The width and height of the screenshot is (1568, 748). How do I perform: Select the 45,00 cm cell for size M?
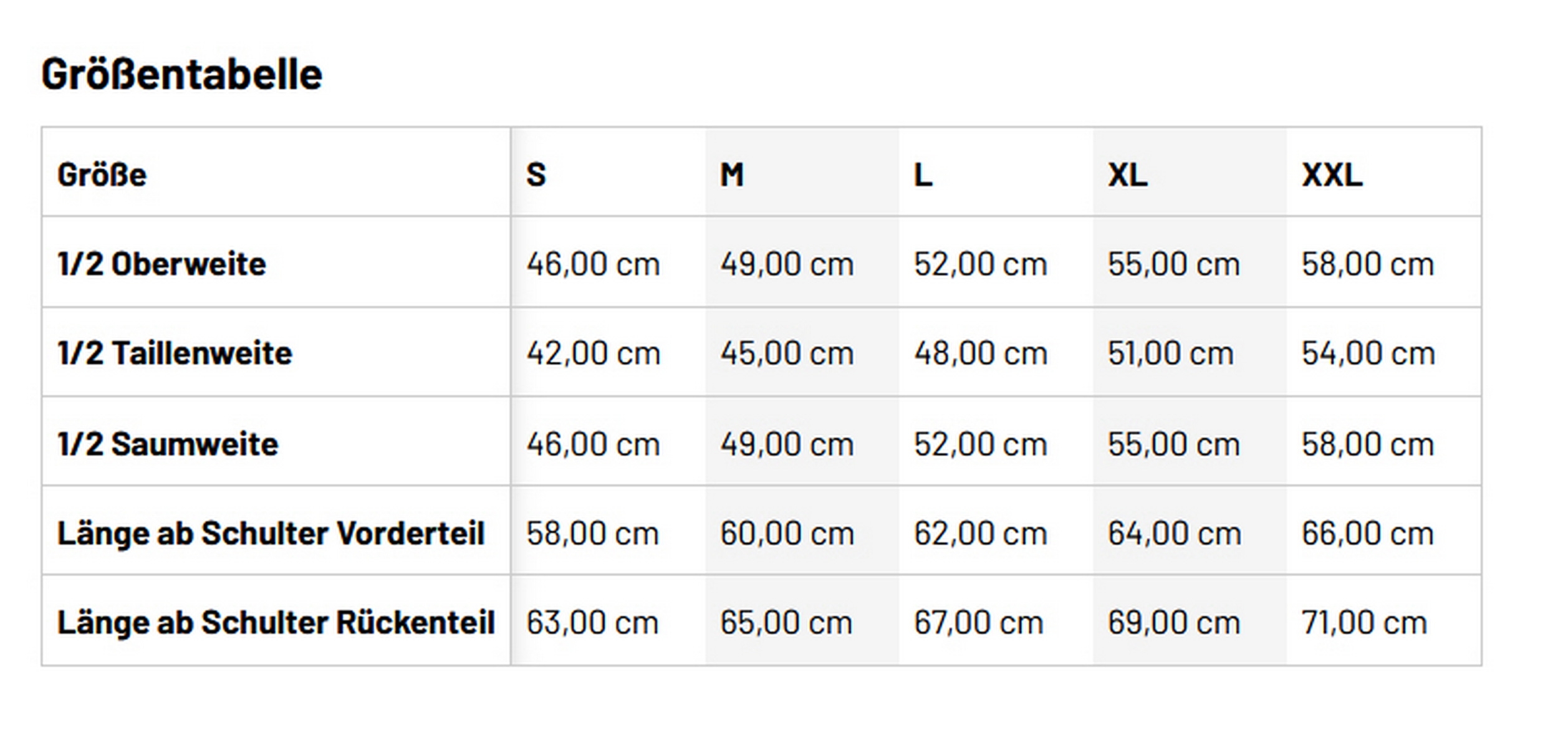click(787, 353)
